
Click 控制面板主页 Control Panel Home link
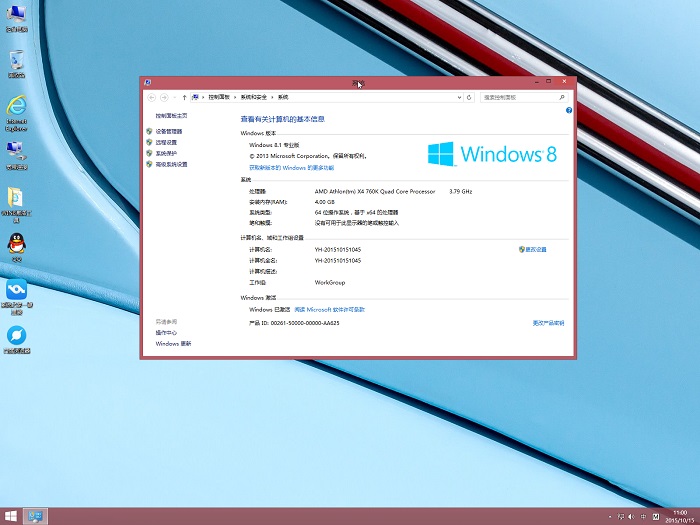[x=171, y=116]
